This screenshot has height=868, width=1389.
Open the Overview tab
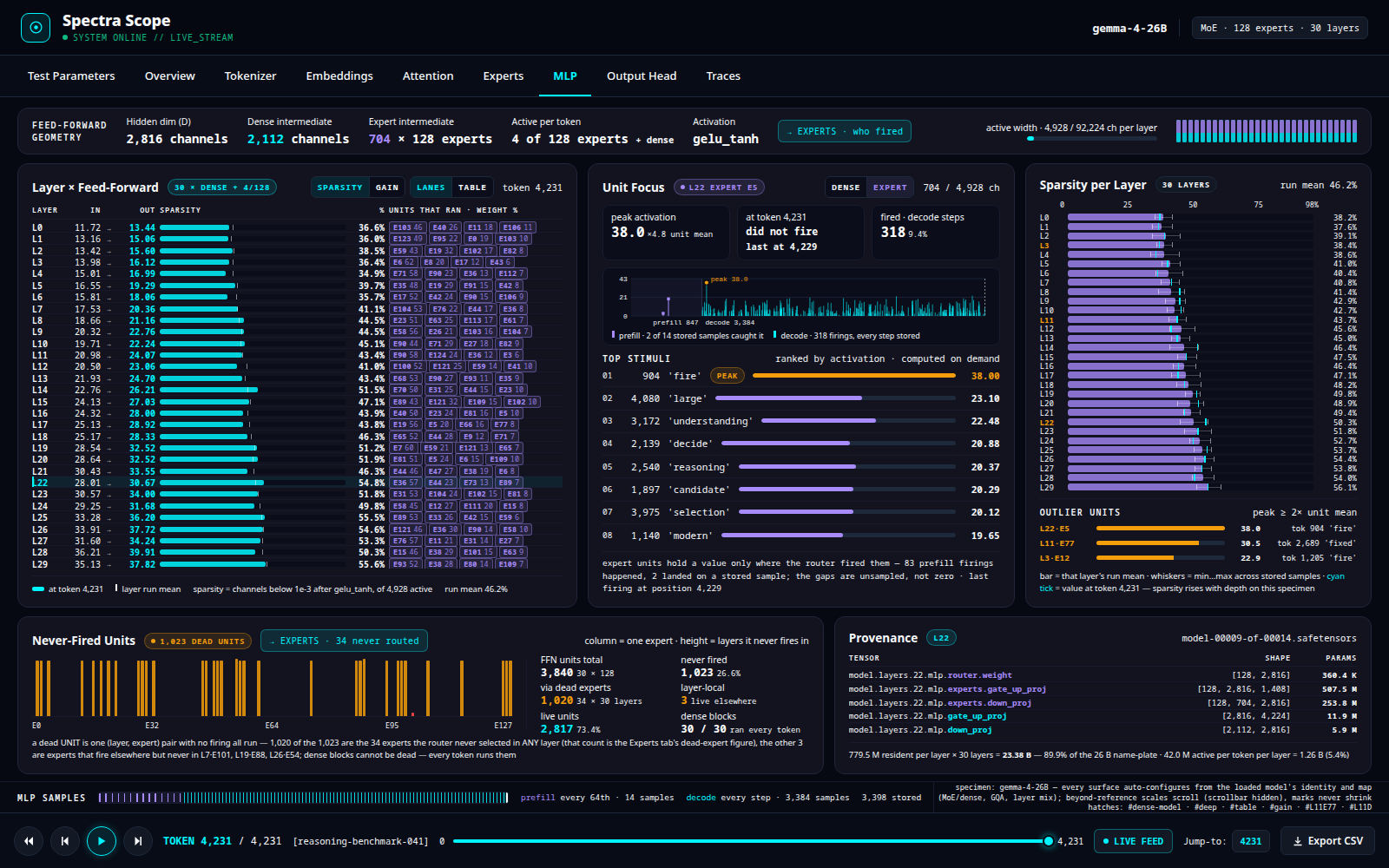(170, 76)
